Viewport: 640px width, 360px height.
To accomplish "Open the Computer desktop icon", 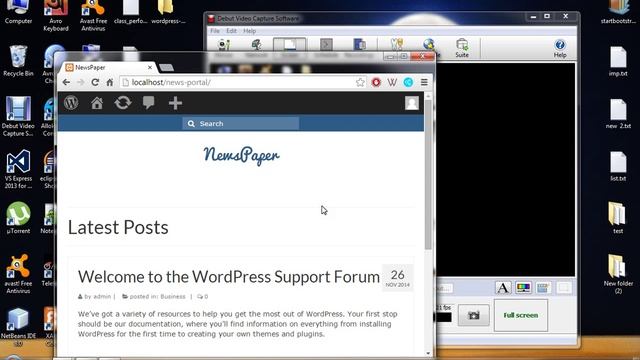I will [18, 12].
